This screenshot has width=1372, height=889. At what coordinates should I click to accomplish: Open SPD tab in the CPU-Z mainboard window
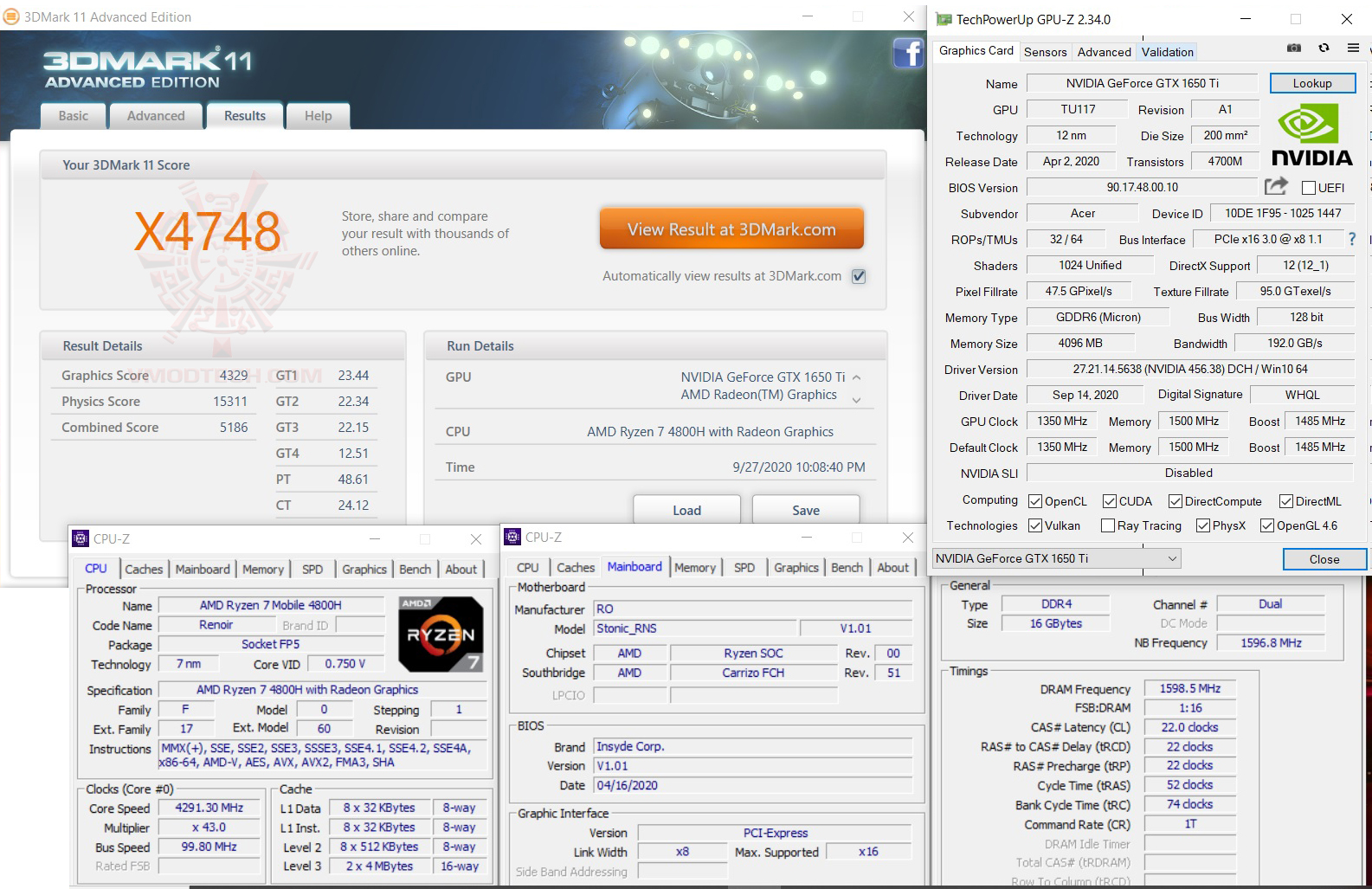744,567
